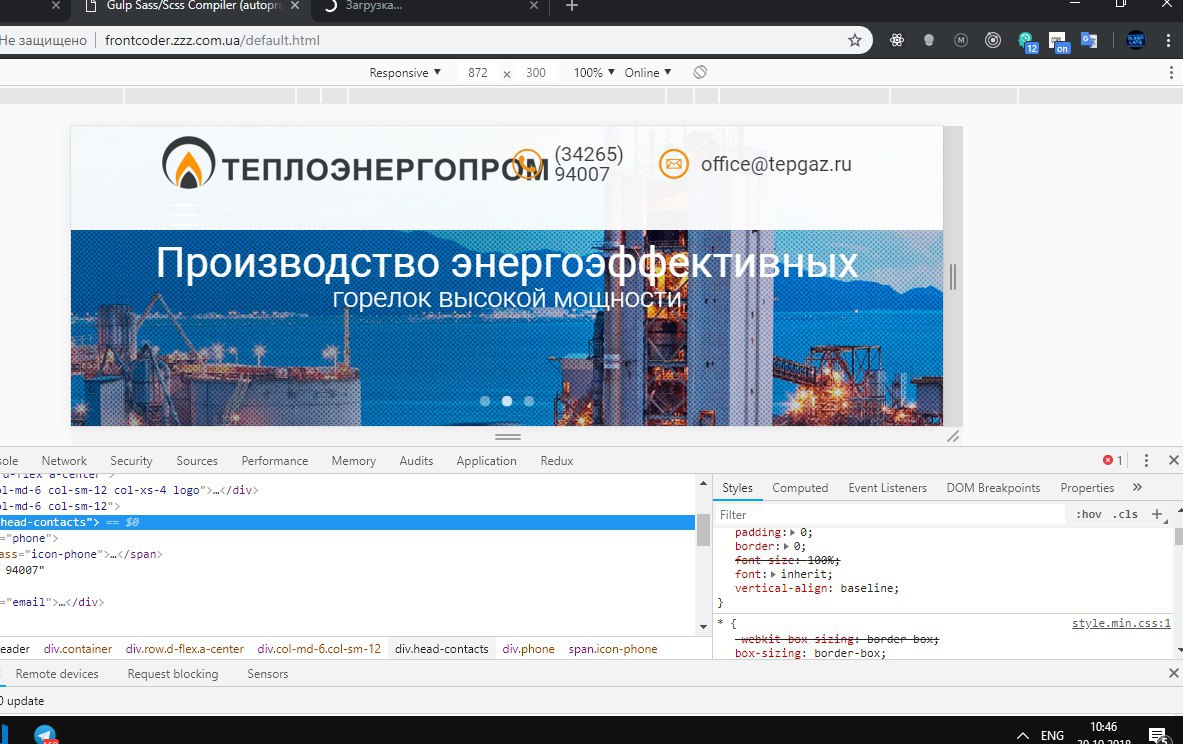The width and height of the screenshot is (1183, 744).
Task: Toggle element state with :hov
Action: pyautogui.click(x=1089, y=514)
